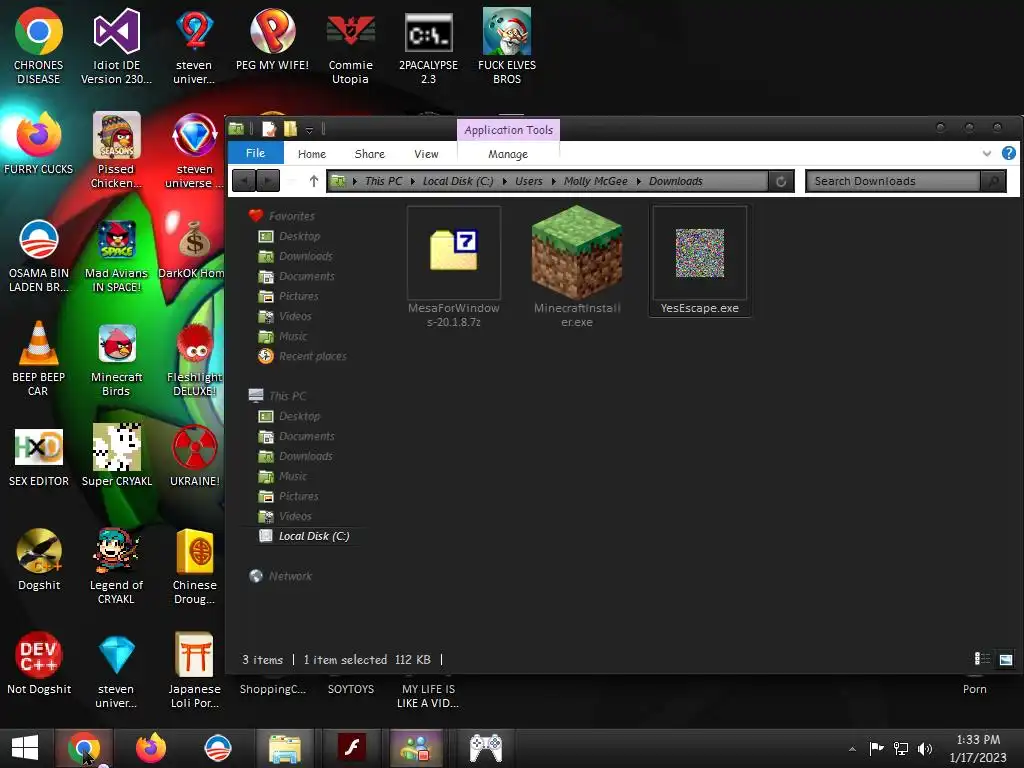This screenshot has width=1024, height=768.
Task: Expand the chevron after 'Local Disk (C:)' breadcrumb
Action: click(505, 181)
